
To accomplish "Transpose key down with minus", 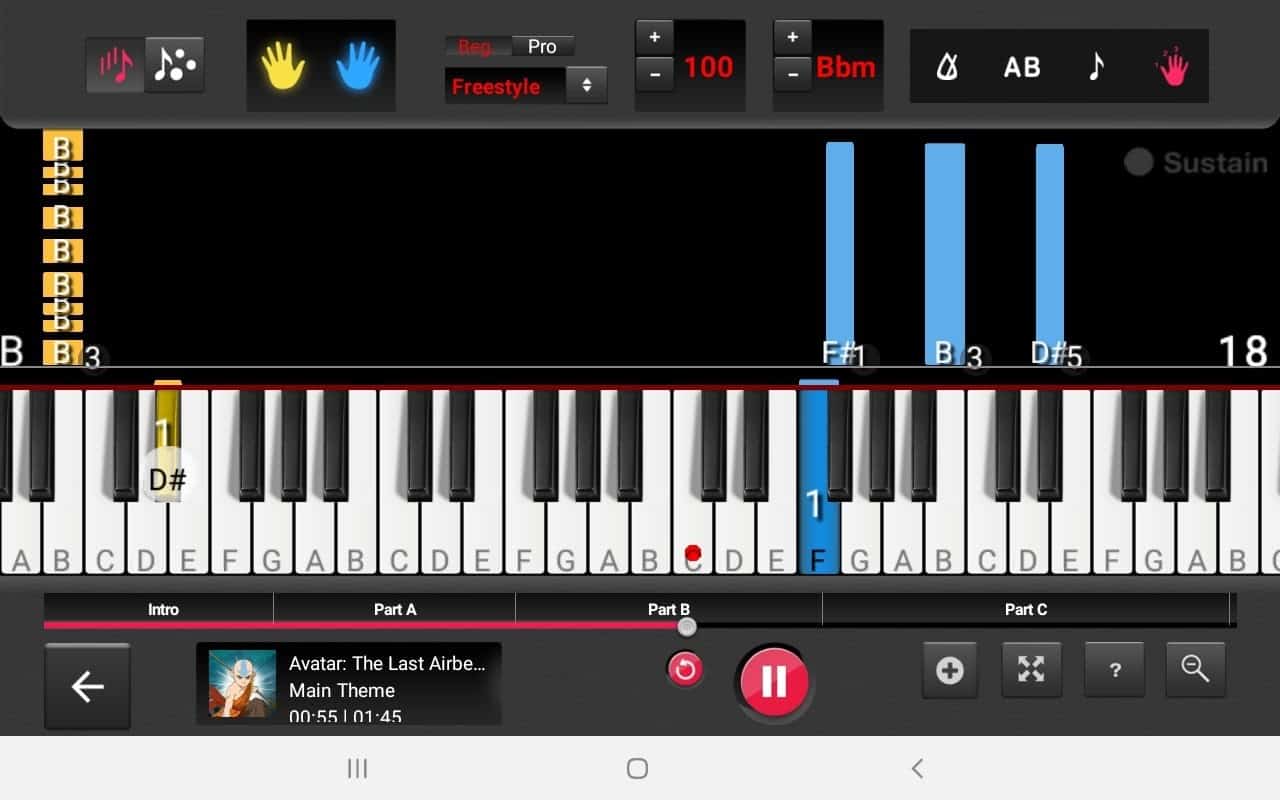I will [x=792, y=75].
